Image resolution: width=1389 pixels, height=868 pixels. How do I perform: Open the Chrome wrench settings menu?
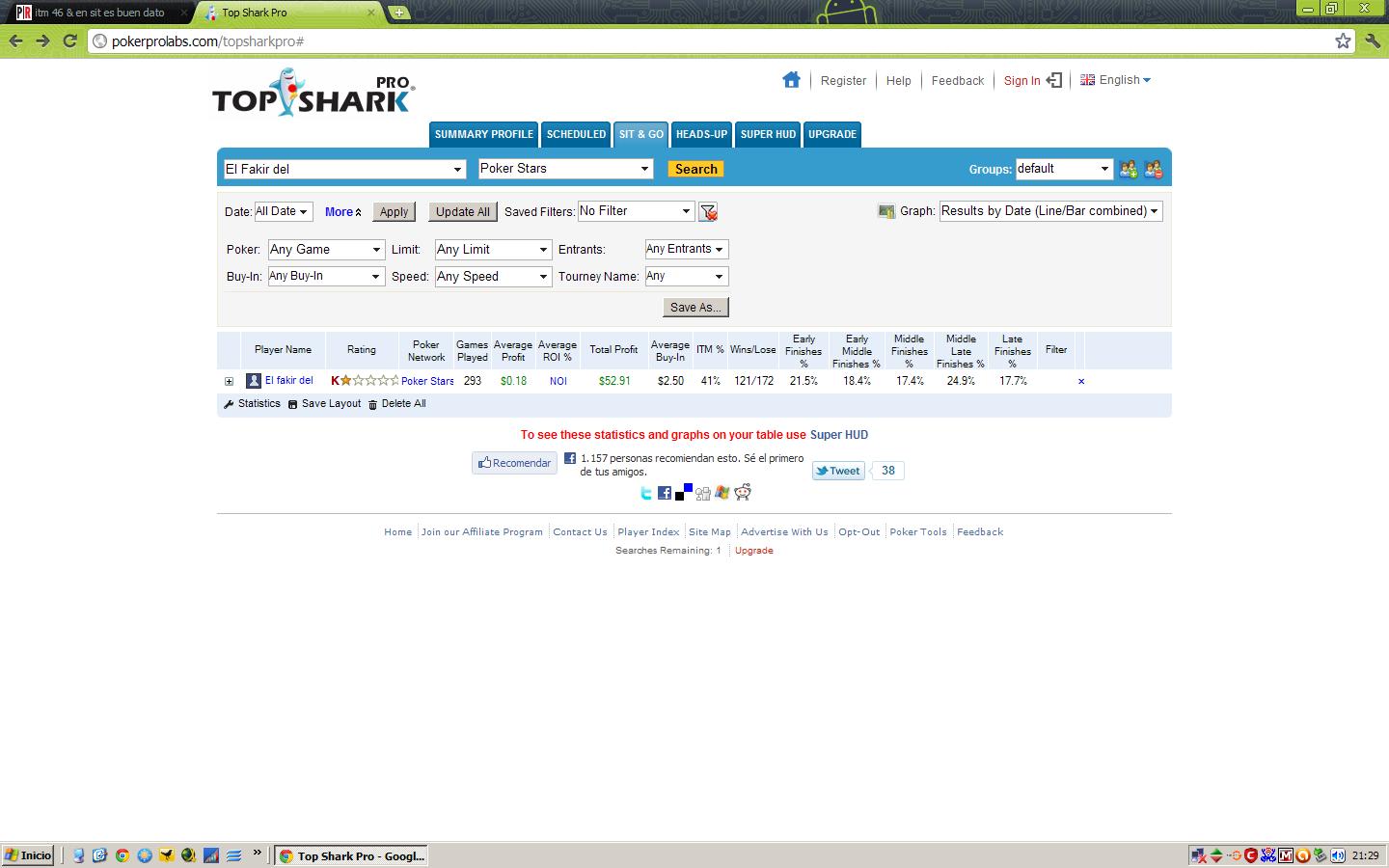pyautogui.click(x=1373, y=41)
